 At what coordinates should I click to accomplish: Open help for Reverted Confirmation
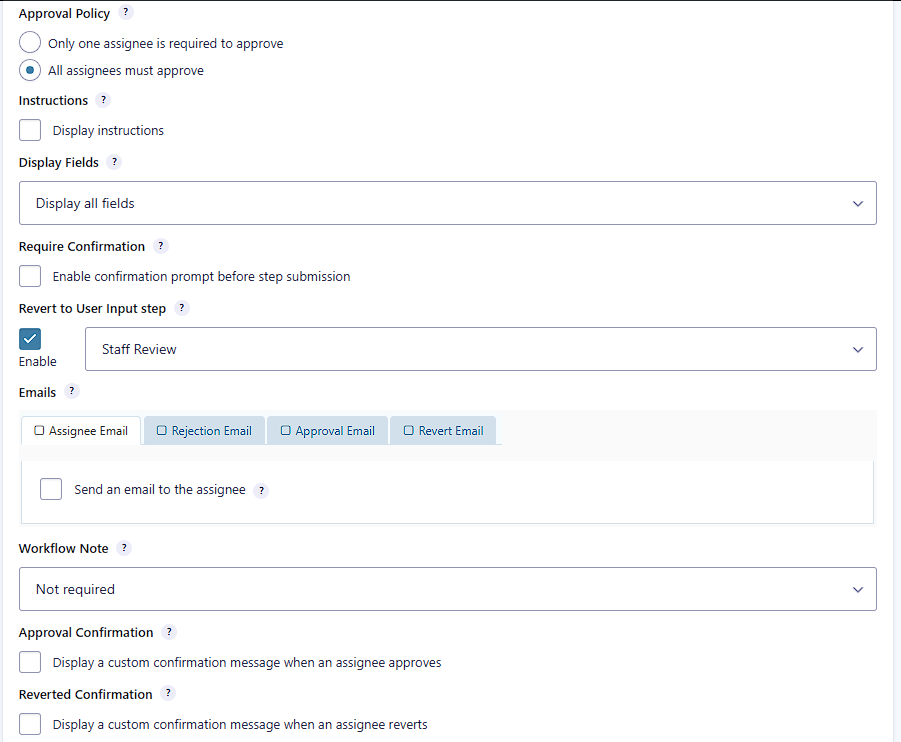click(x=168, y=694)
